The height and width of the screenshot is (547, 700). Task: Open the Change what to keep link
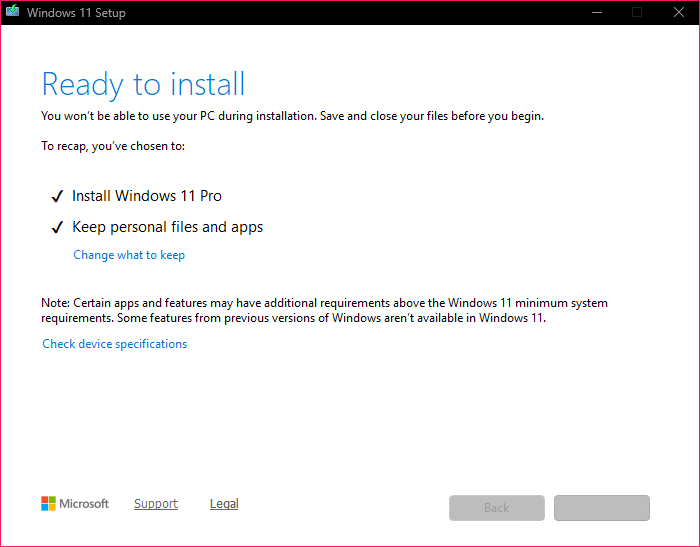point(129,255)
